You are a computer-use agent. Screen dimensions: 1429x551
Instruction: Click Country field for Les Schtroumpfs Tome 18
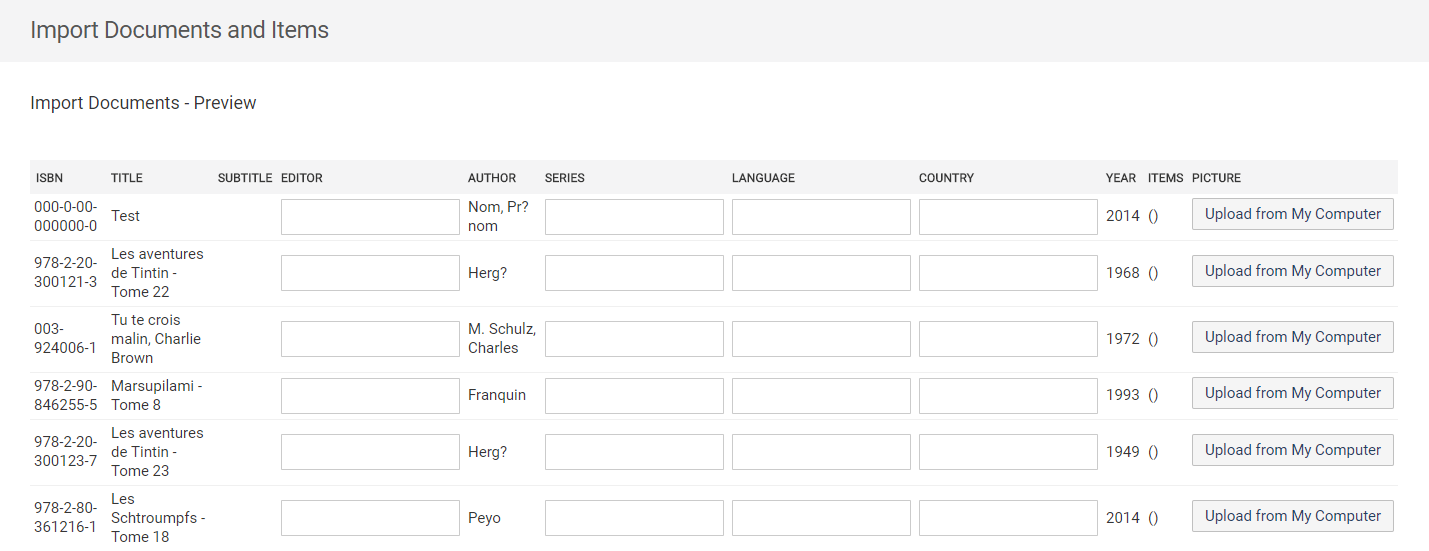tap(1008, 518)
